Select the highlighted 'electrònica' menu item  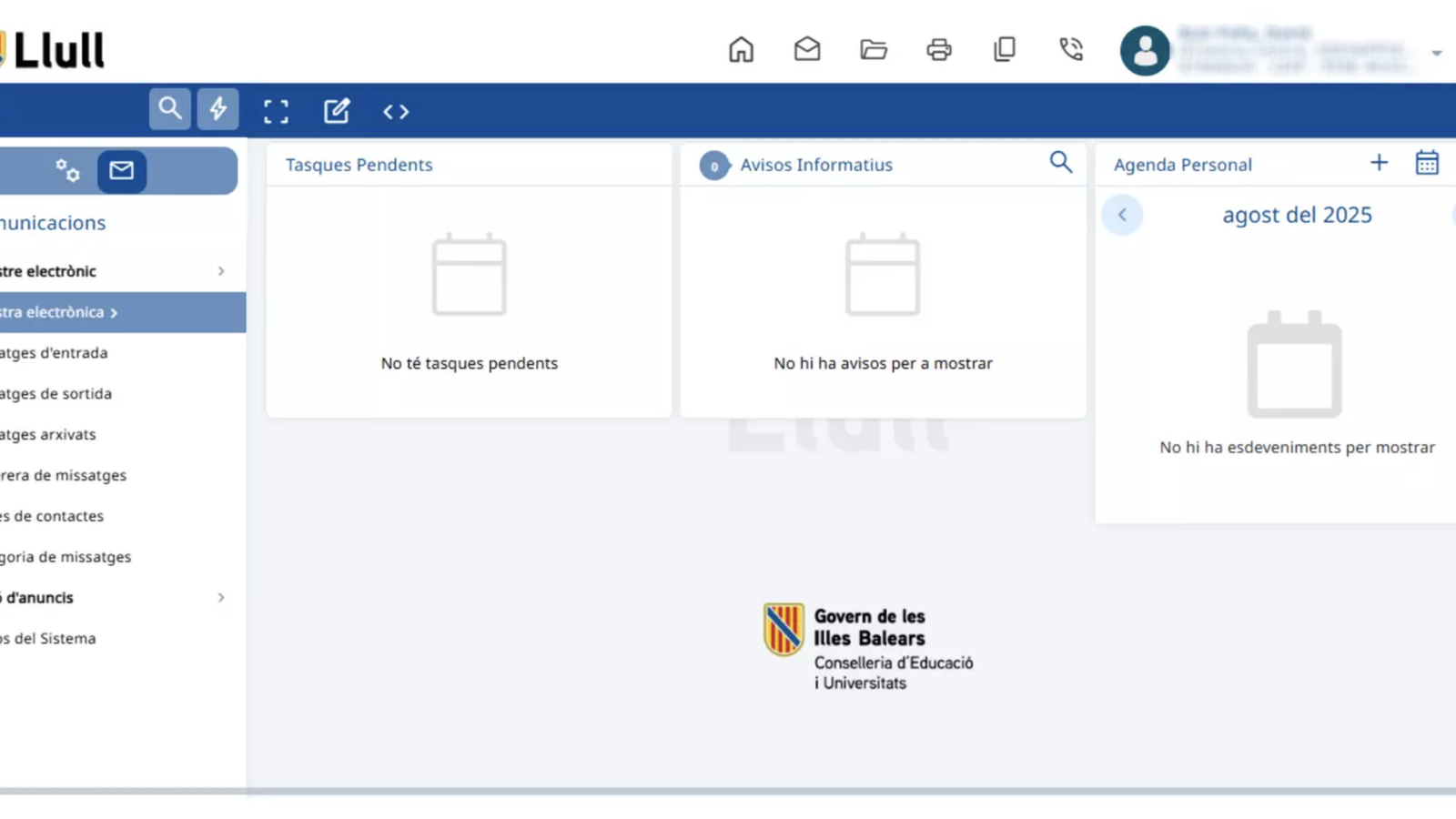coord(123,312)
